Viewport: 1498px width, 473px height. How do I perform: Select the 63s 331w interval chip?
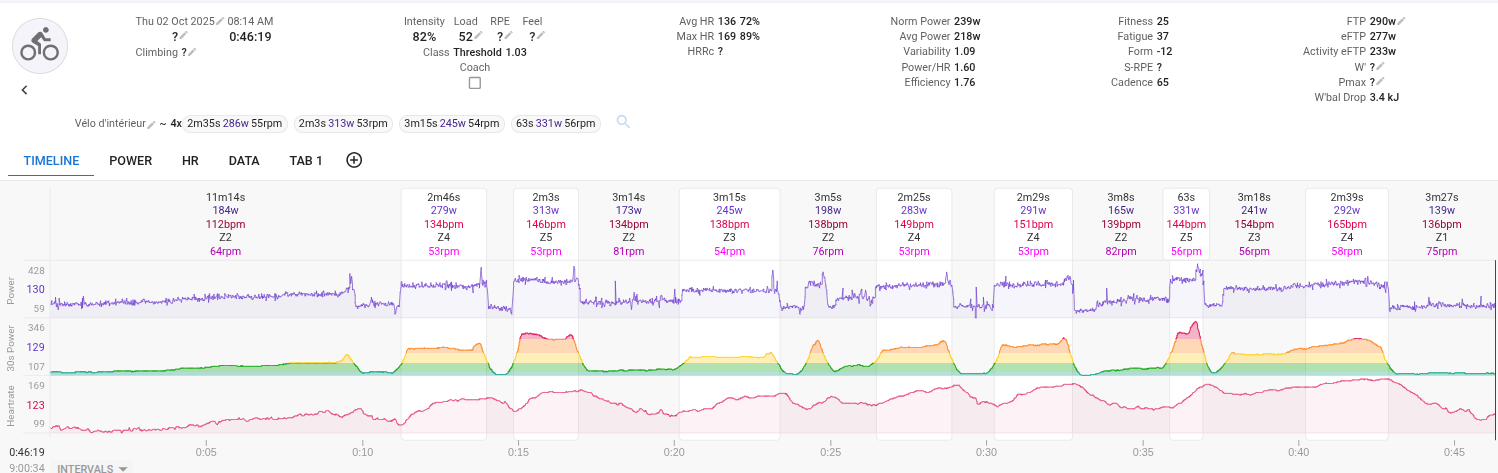click(555, 124)
